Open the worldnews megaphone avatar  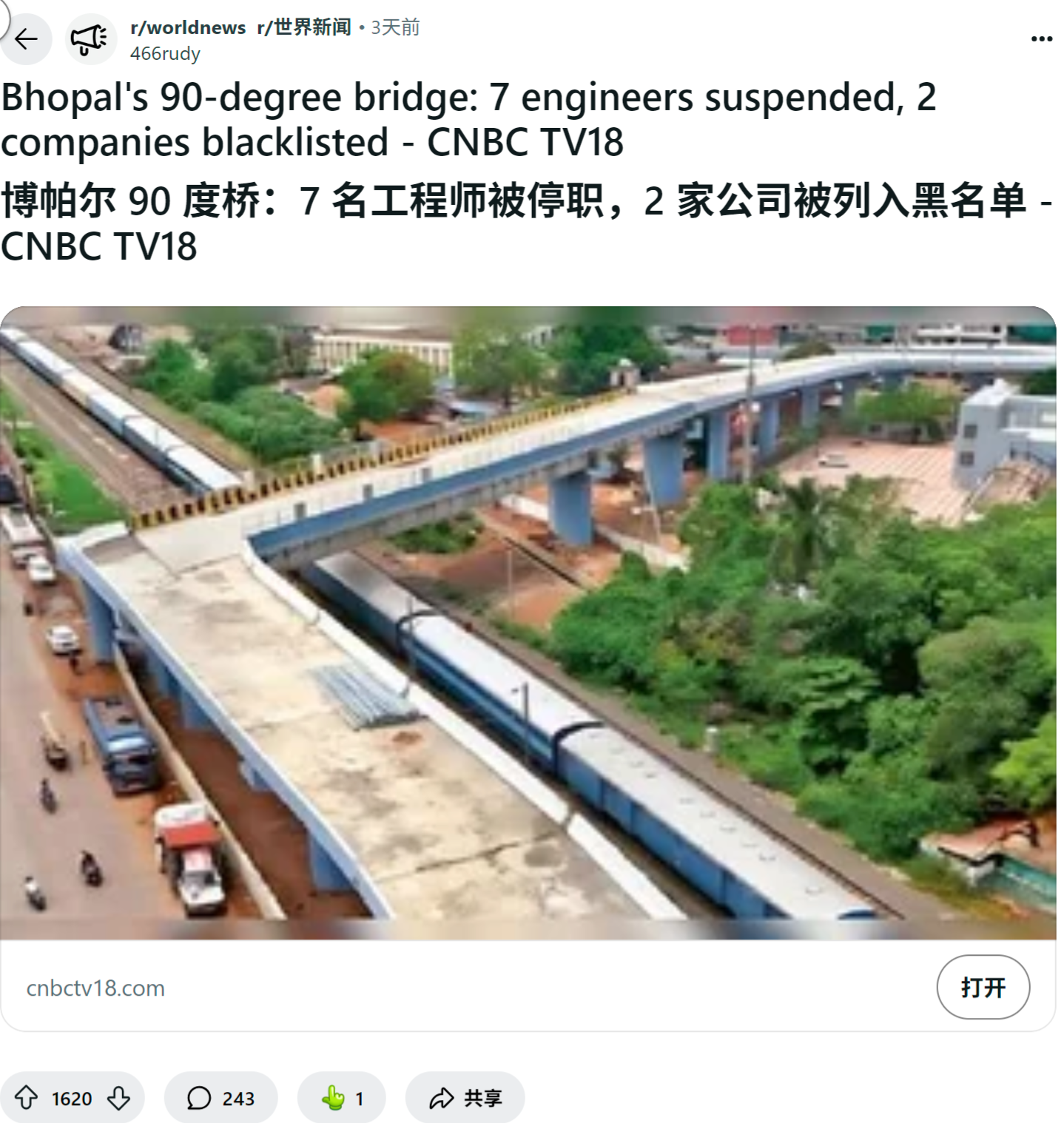coord(90,38)
